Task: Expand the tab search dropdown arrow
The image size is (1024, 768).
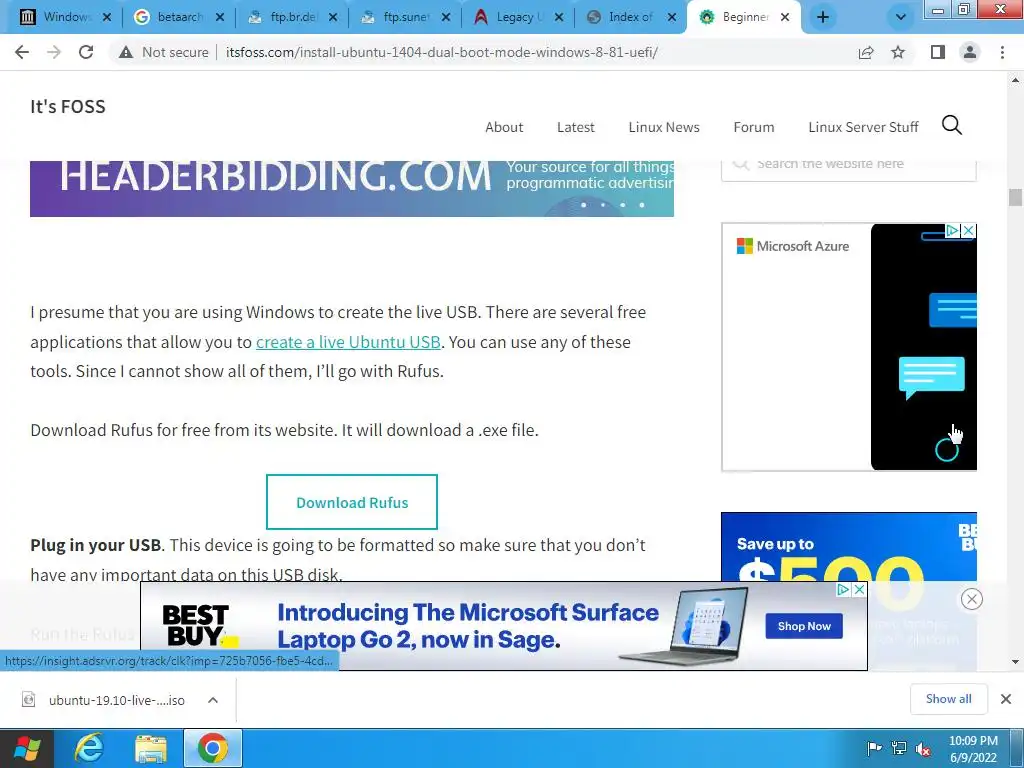Action: pos(901,18)
